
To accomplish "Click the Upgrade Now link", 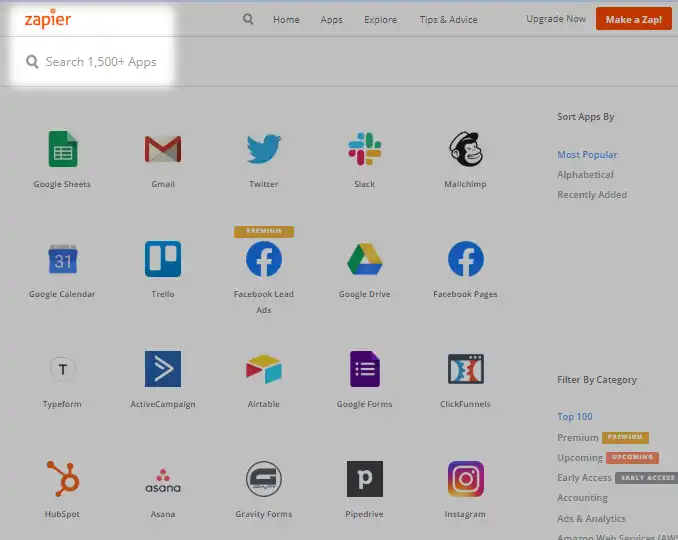I will [556, 19].
